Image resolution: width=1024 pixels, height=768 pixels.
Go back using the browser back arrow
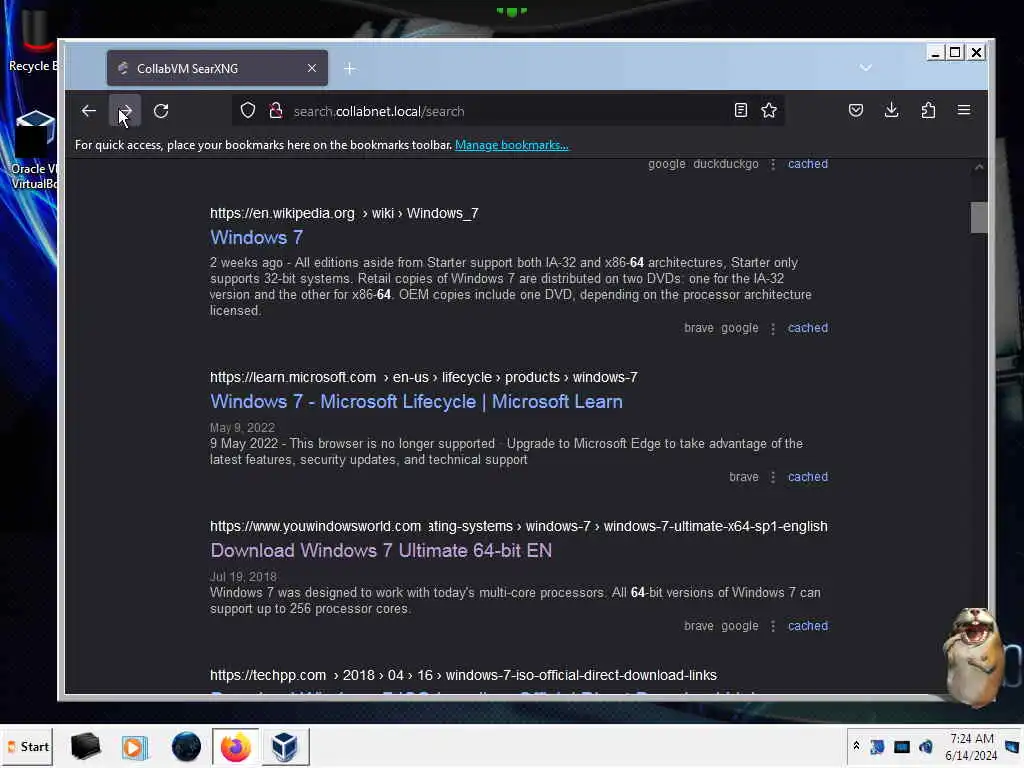point(89,111)
